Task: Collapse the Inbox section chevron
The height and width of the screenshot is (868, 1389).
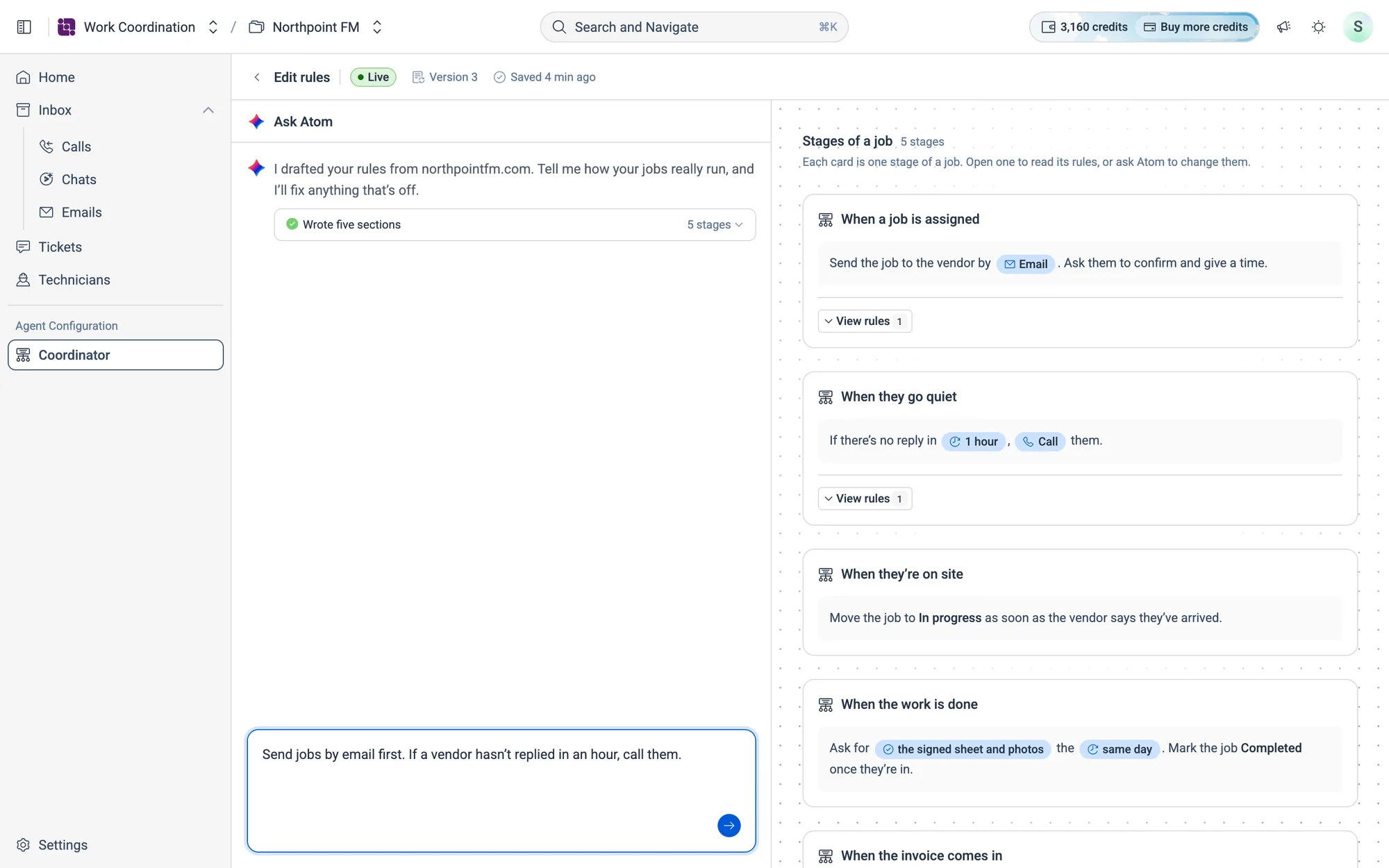Action: pos(208,110)
